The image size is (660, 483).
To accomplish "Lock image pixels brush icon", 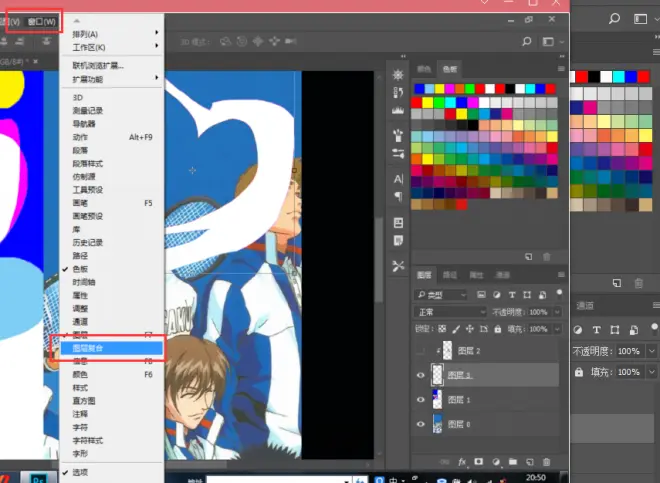I will tap(456, 329).
